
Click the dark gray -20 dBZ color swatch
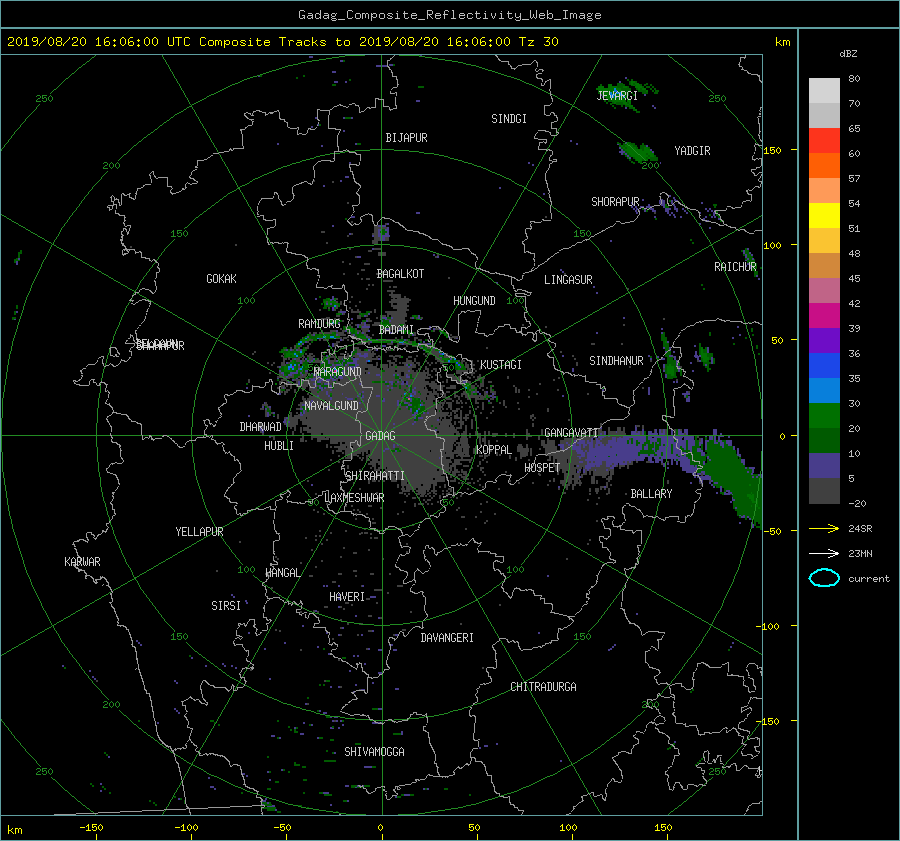tap(824, 491)
